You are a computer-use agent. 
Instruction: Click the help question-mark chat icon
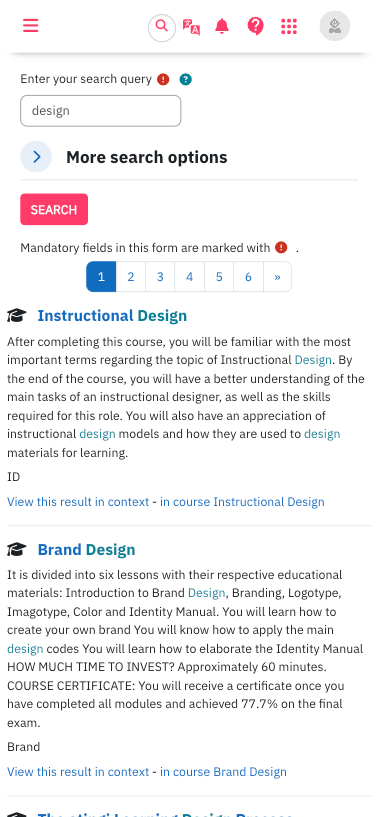pos(255,26)
